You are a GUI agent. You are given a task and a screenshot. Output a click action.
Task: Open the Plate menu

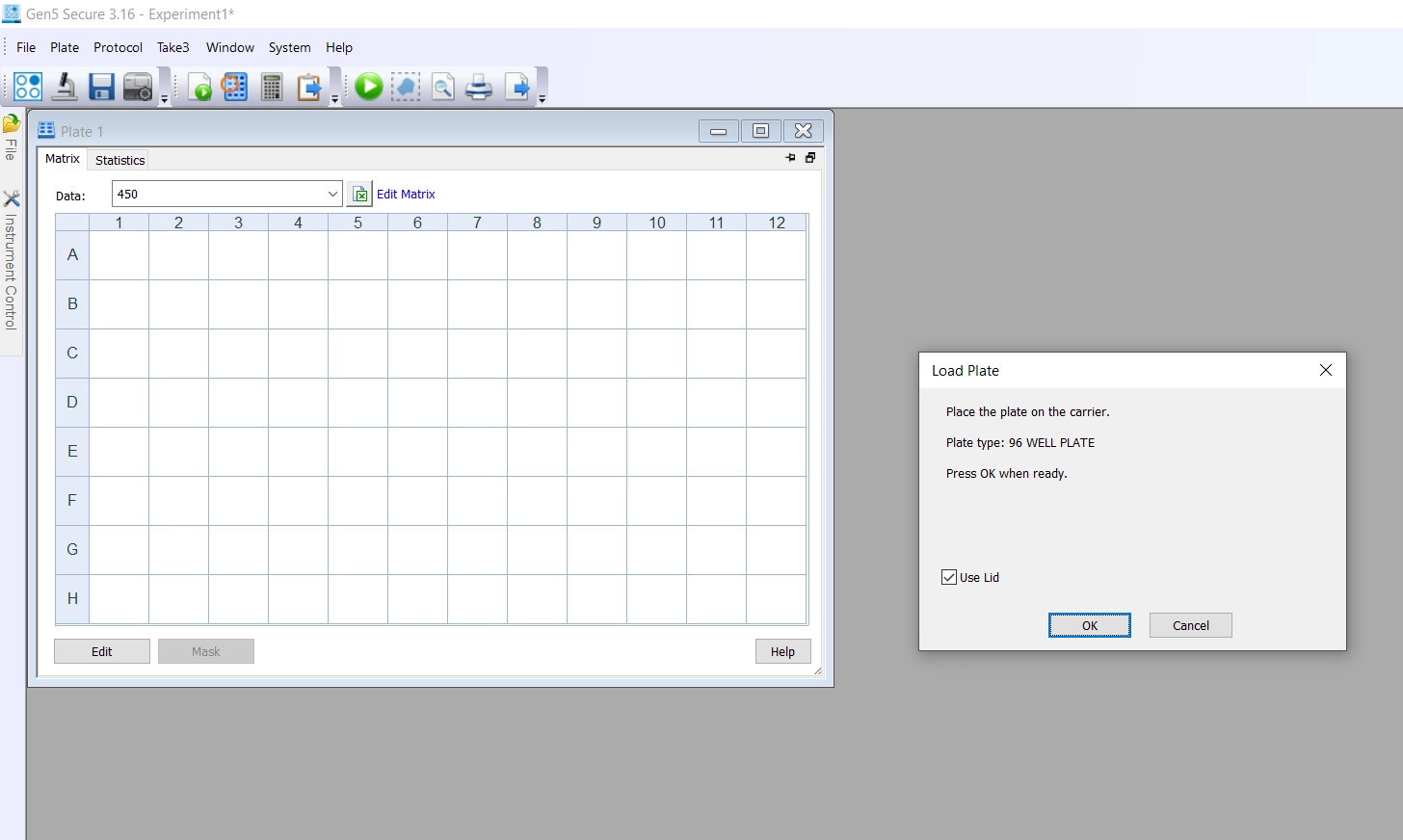coord(65,47)
